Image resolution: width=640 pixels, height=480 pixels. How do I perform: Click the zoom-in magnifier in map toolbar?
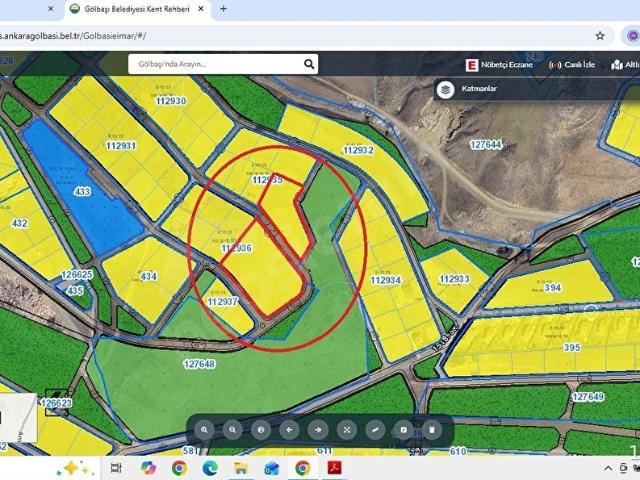click(204, 430)
